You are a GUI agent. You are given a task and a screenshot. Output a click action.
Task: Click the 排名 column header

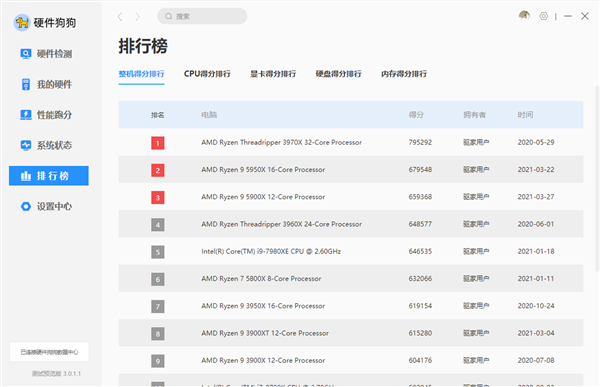point(158,115)
